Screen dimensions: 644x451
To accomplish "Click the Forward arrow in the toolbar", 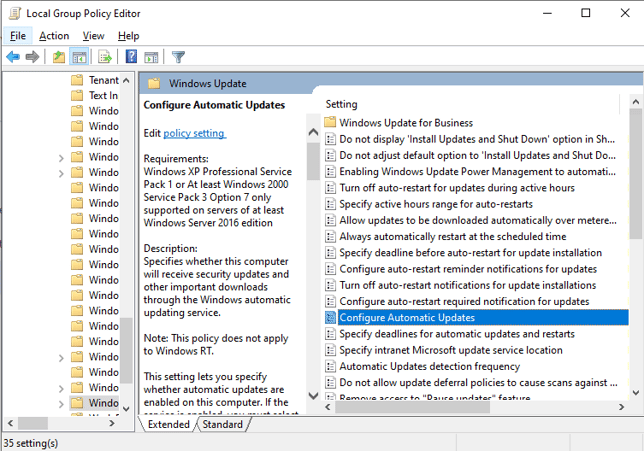I will 32,57.
